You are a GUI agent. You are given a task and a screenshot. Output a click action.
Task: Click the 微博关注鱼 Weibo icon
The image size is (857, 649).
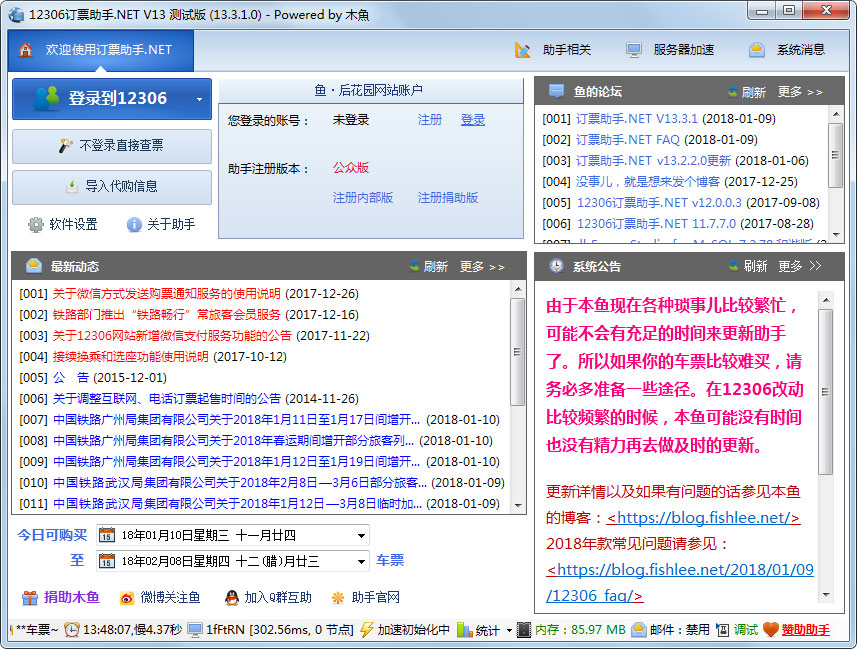tap(127, 598)
